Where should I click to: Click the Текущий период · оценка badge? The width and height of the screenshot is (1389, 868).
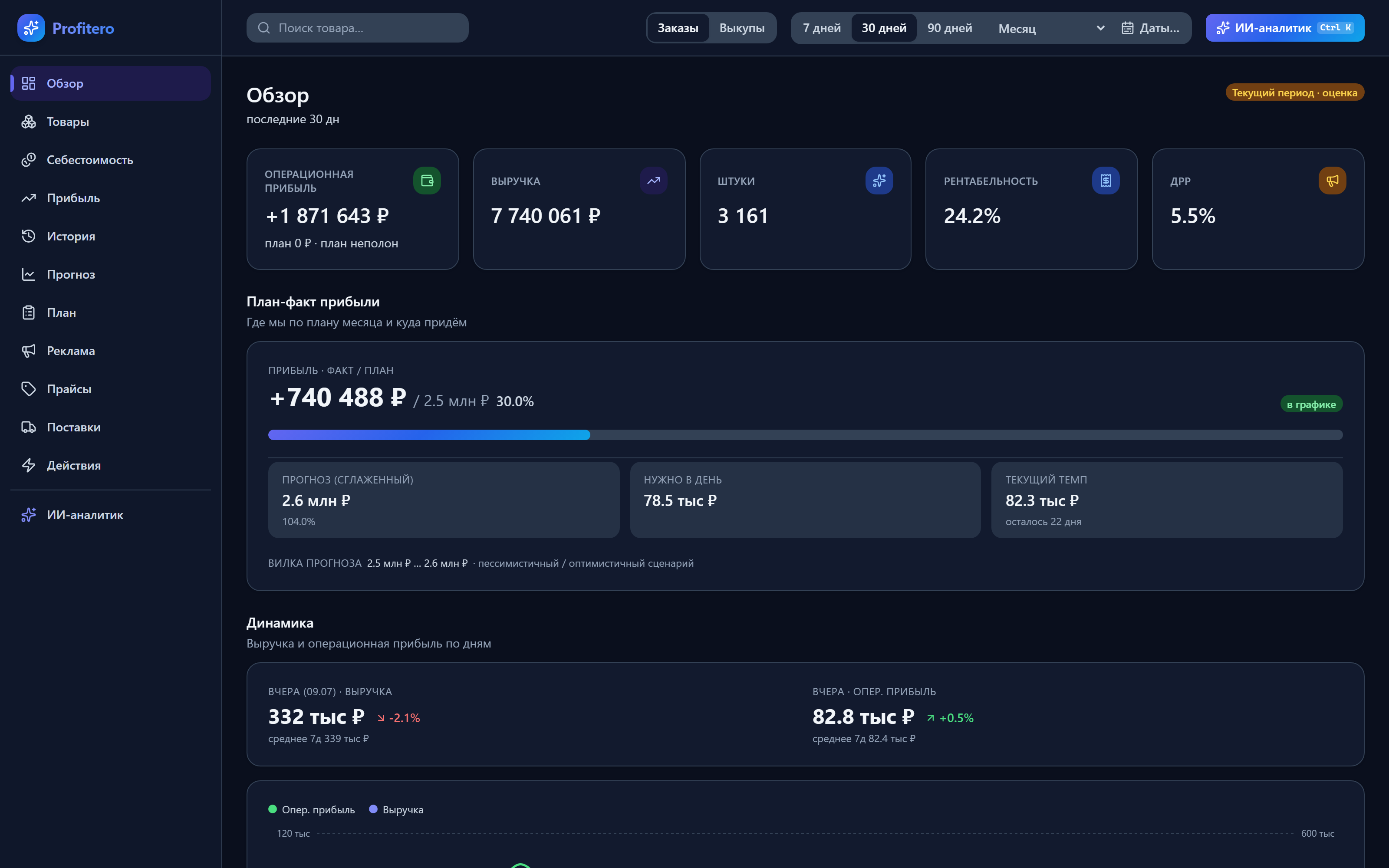pos(1294,92)
